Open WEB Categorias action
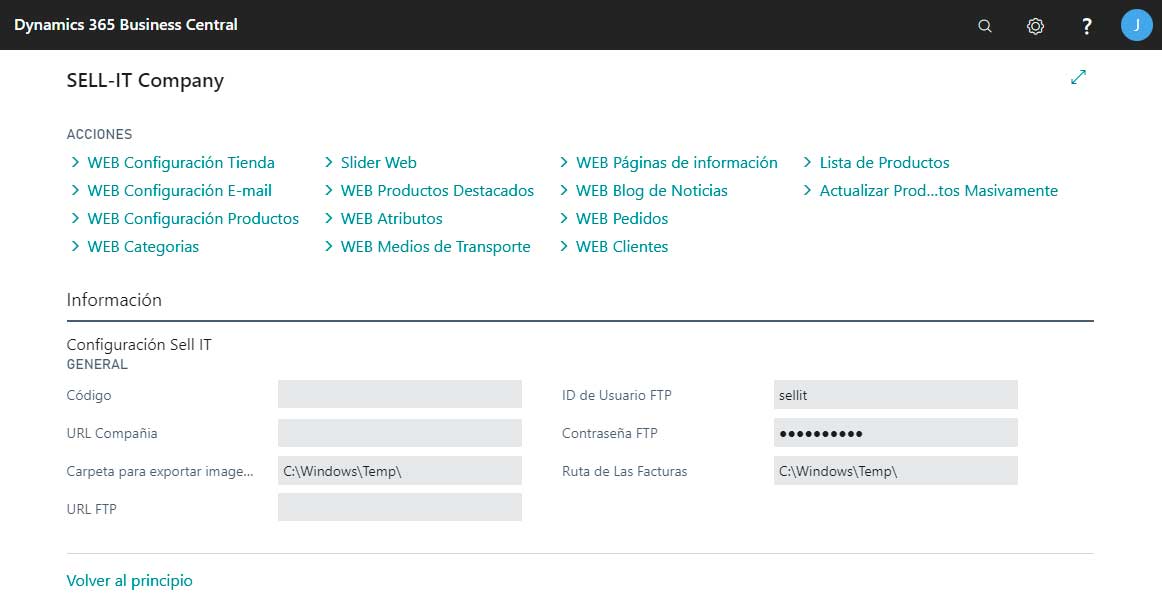 click(143, 247)
